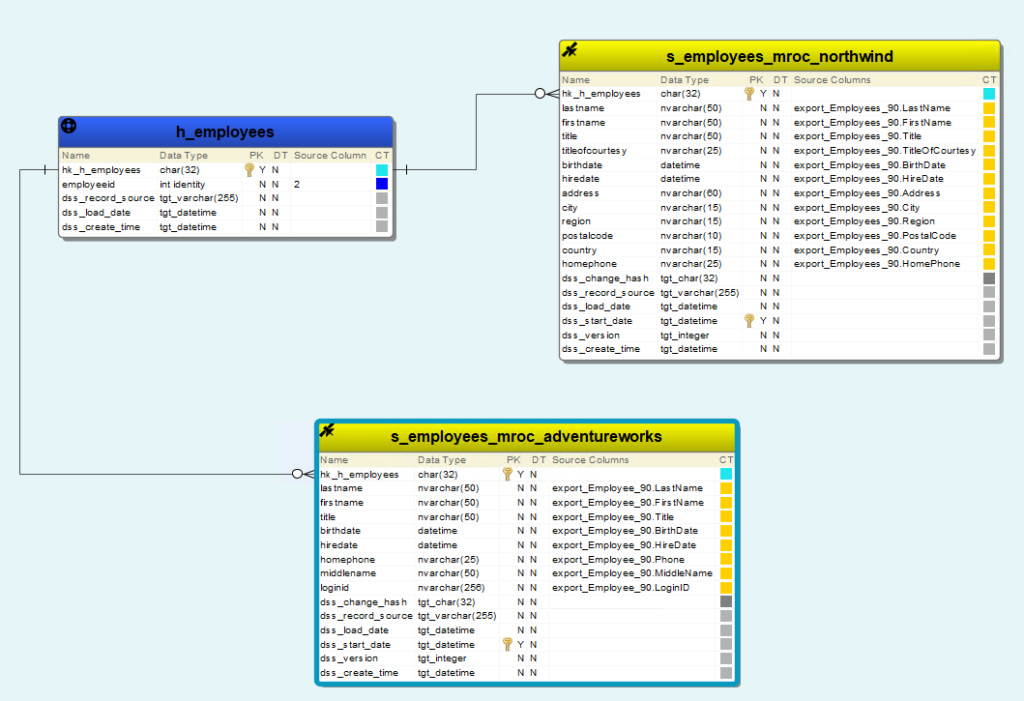
Task: Click the key icon beside hk_h_employees in adventureworks table
Action: (x=507, y=474)
